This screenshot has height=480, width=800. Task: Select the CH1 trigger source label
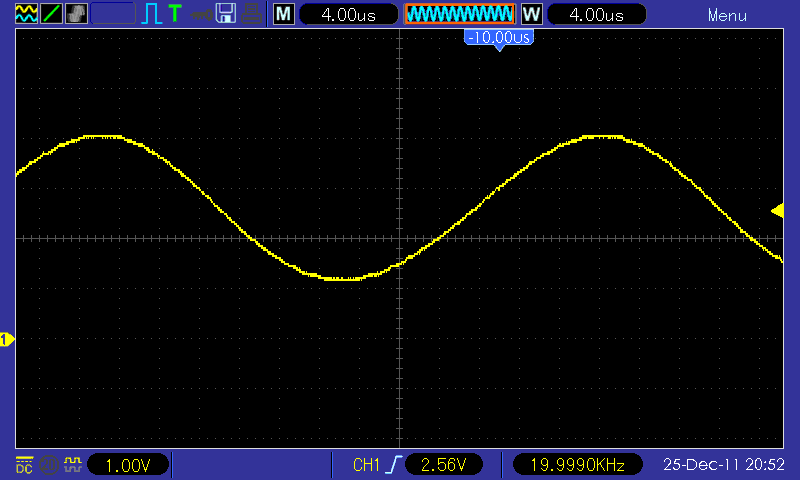[367, 465]
